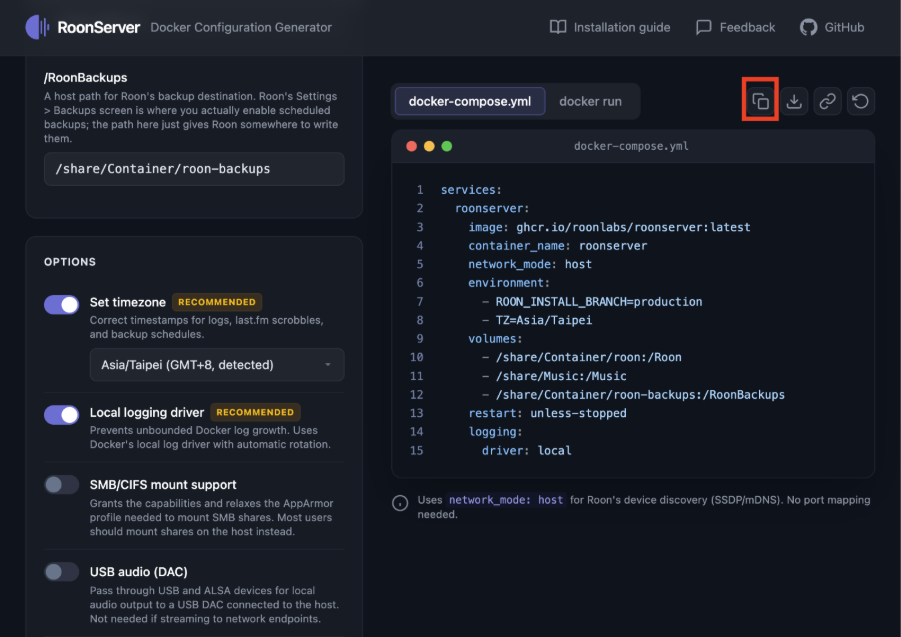Open the Installation guide link
Viewport: 901px width, 637px height.
tap(610, 27)
